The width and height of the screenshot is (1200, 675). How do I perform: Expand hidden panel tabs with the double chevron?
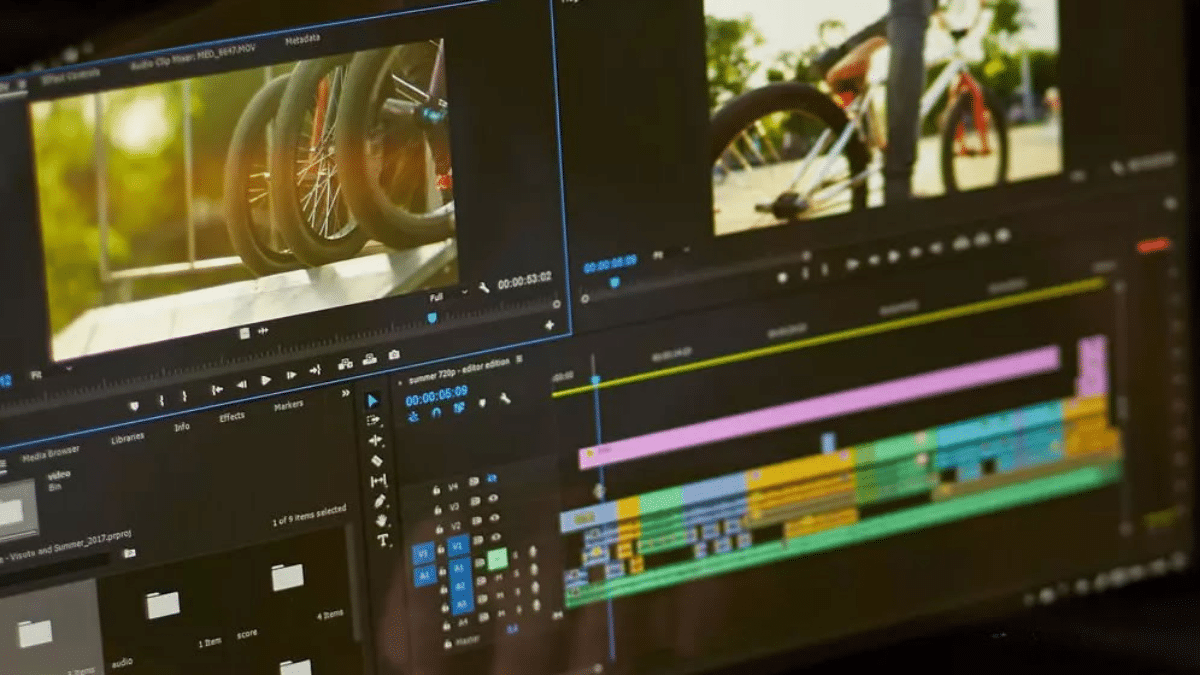coord(346,393)
